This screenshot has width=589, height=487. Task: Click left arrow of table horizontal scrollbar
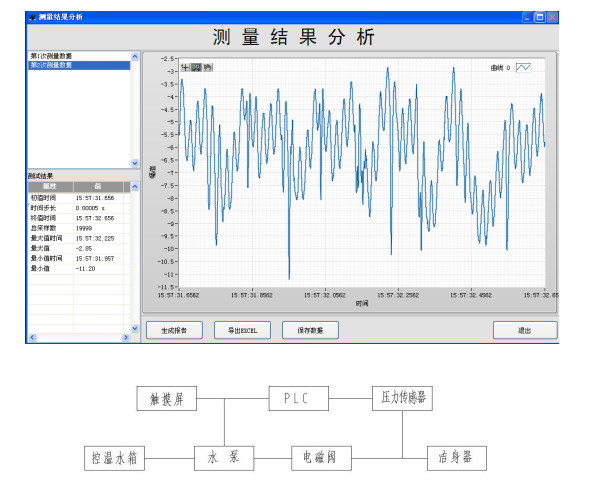coord(32,337)
